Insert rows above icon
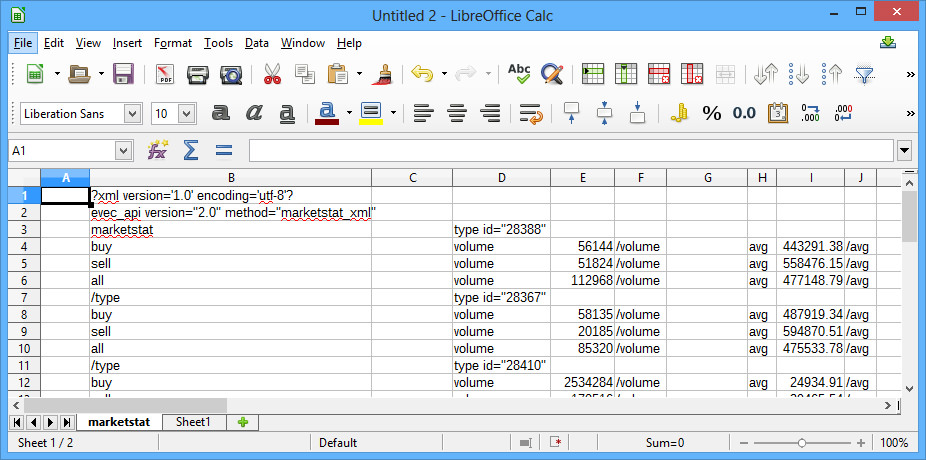The width and height of the screenshot is (926, 460). pyautogui.click(x=593, y=74)
